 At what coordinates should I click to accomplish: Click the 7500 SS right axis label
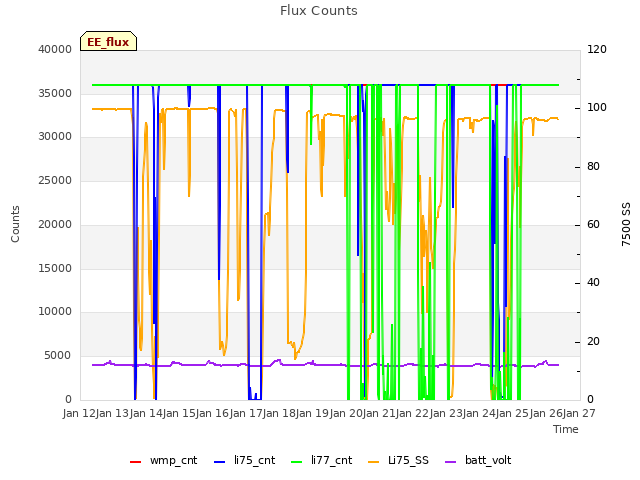click(x=626, y=224)
